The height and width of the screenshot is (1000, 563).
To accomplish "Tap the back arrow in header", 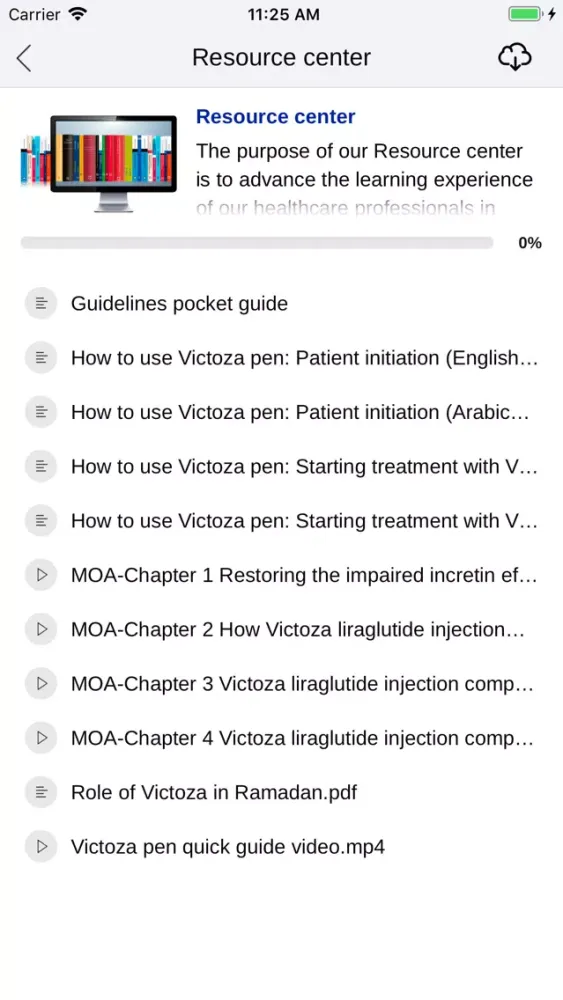I will click(24, 58).
